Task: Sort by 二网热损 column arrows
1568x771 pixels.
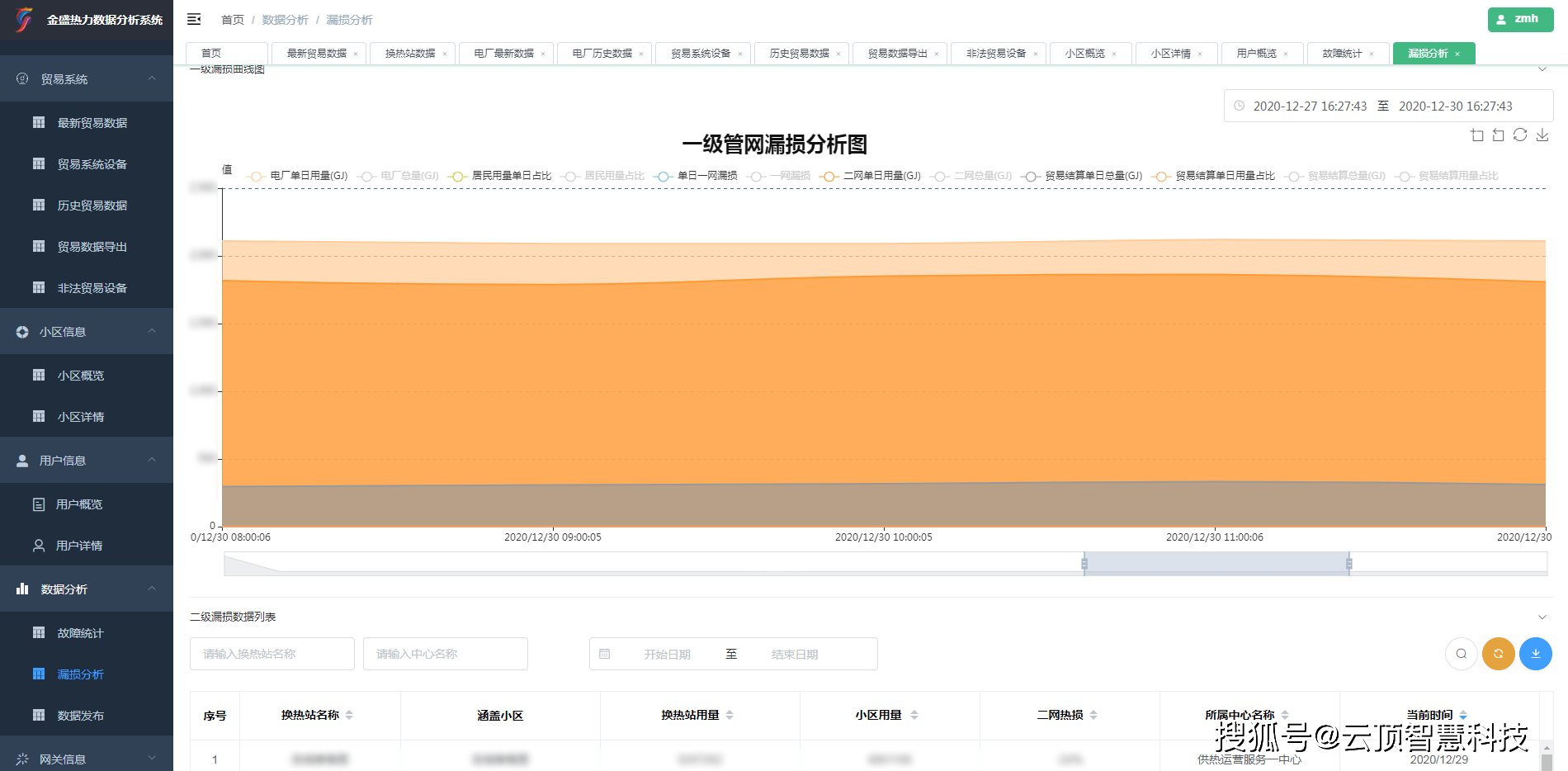Action: tap(1093, 715)
